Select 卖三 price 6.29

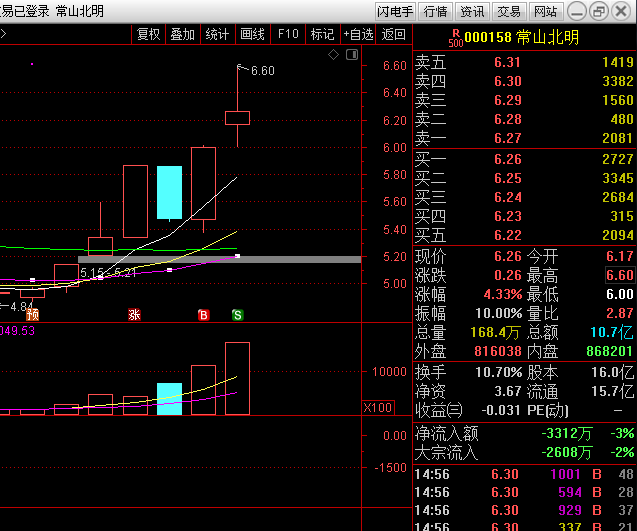pyautogui.click(x=507, y=100)
